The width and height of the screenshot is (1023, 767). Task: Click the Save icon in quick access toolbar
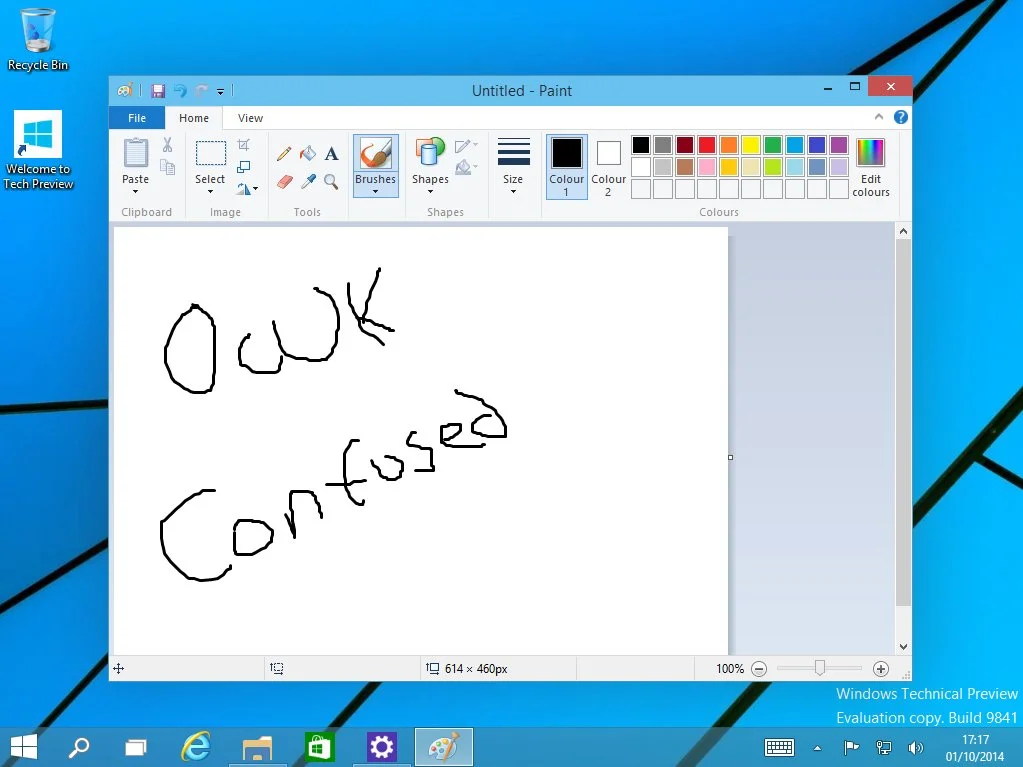pos(158,91)
